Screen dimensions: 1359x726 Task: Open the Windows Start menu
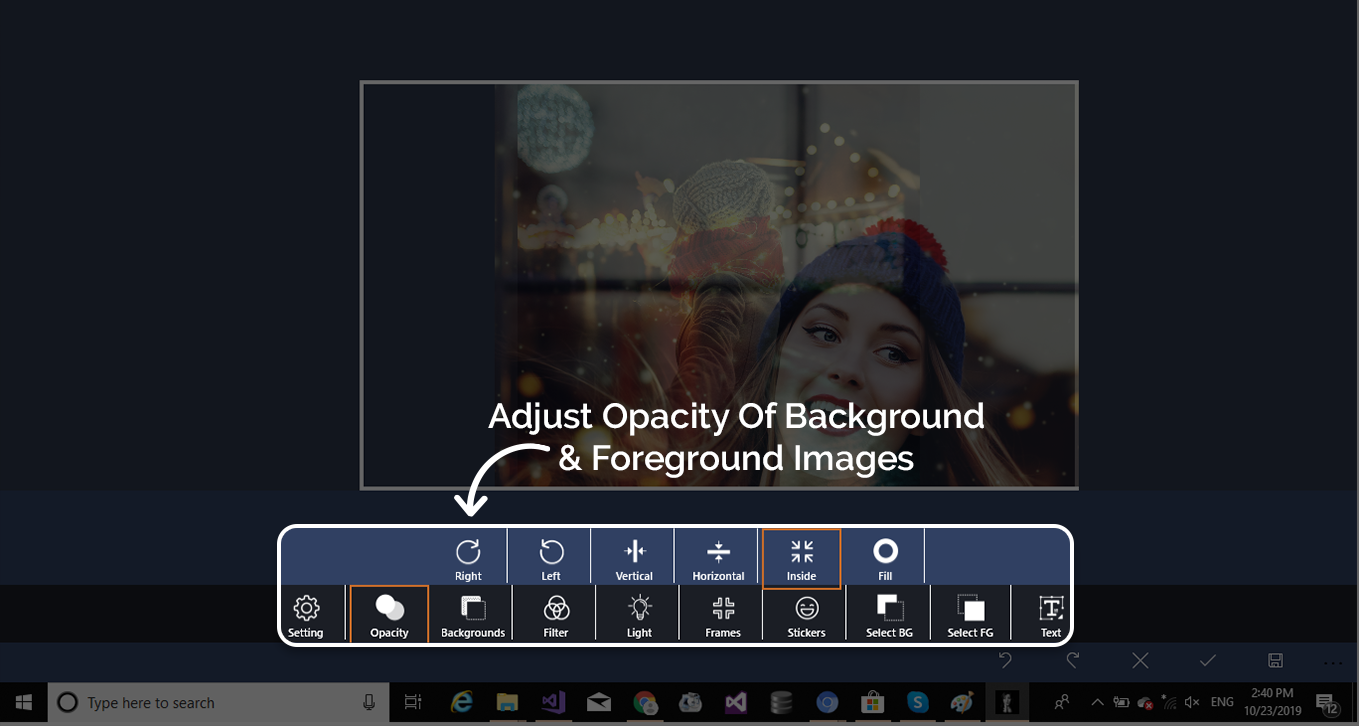[24, 703]
